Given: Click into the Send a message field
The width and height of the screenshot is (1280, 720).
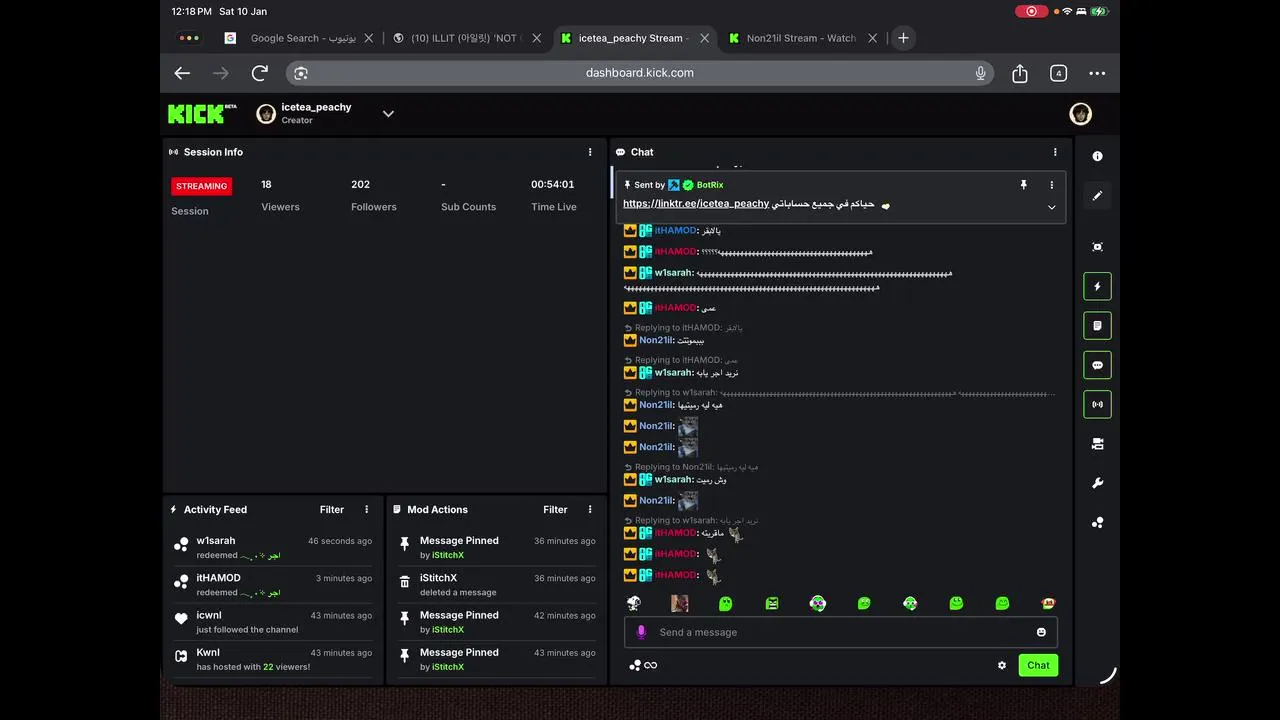Looking at the screenshot, I should (841, 632).
